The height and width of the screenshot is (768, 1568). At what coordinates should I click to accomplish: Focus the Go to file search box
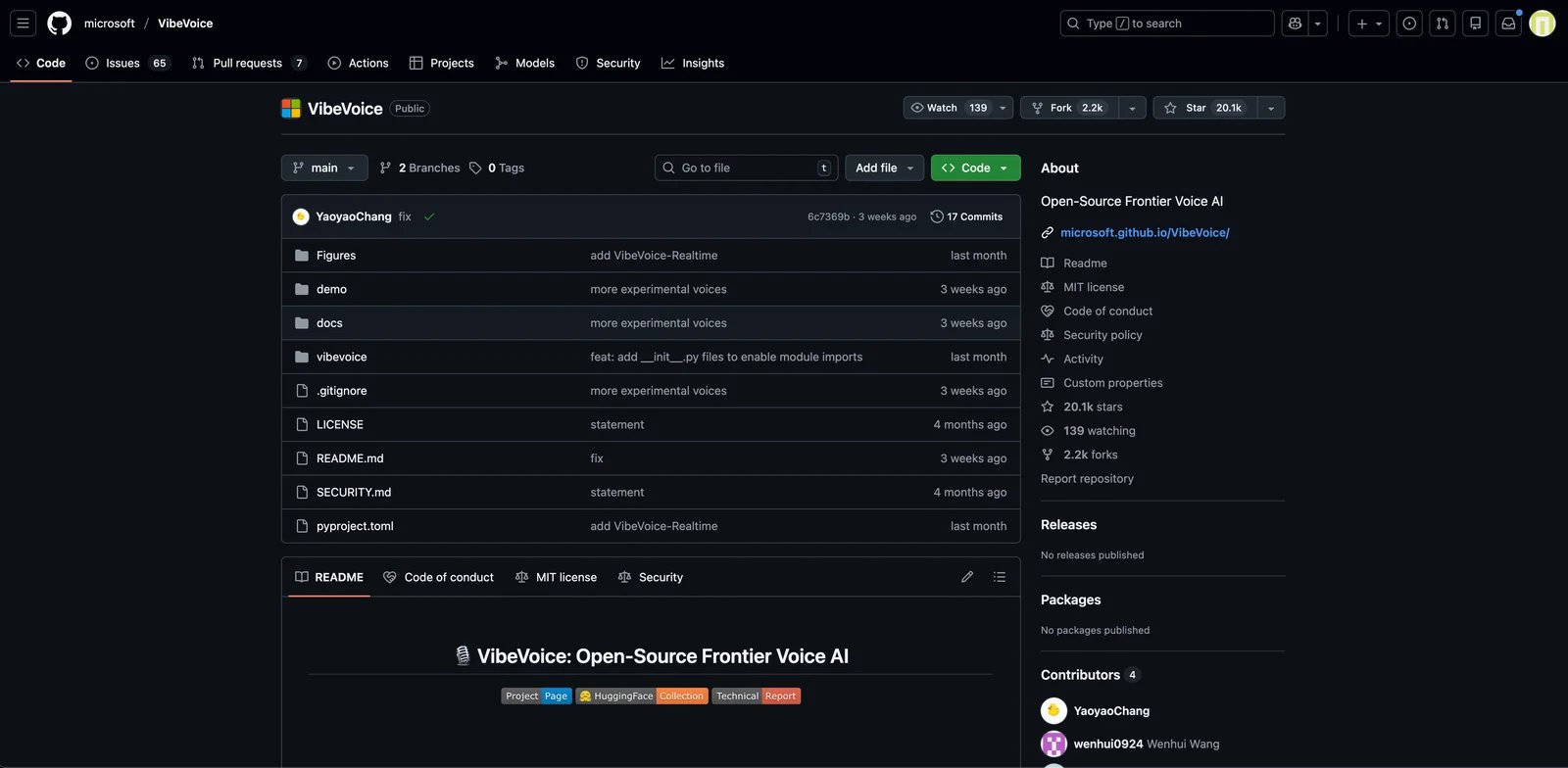[x=747, y=168]
